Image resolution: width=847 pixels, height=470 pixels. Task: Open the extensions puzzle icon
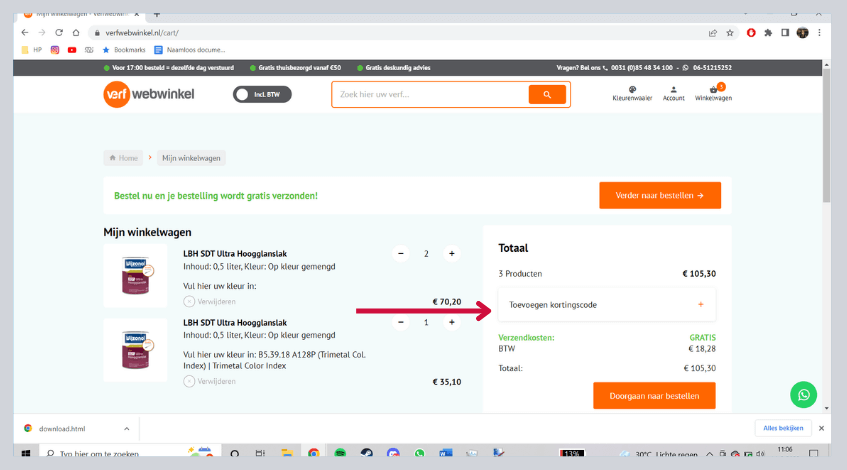[x=768, y=33]
